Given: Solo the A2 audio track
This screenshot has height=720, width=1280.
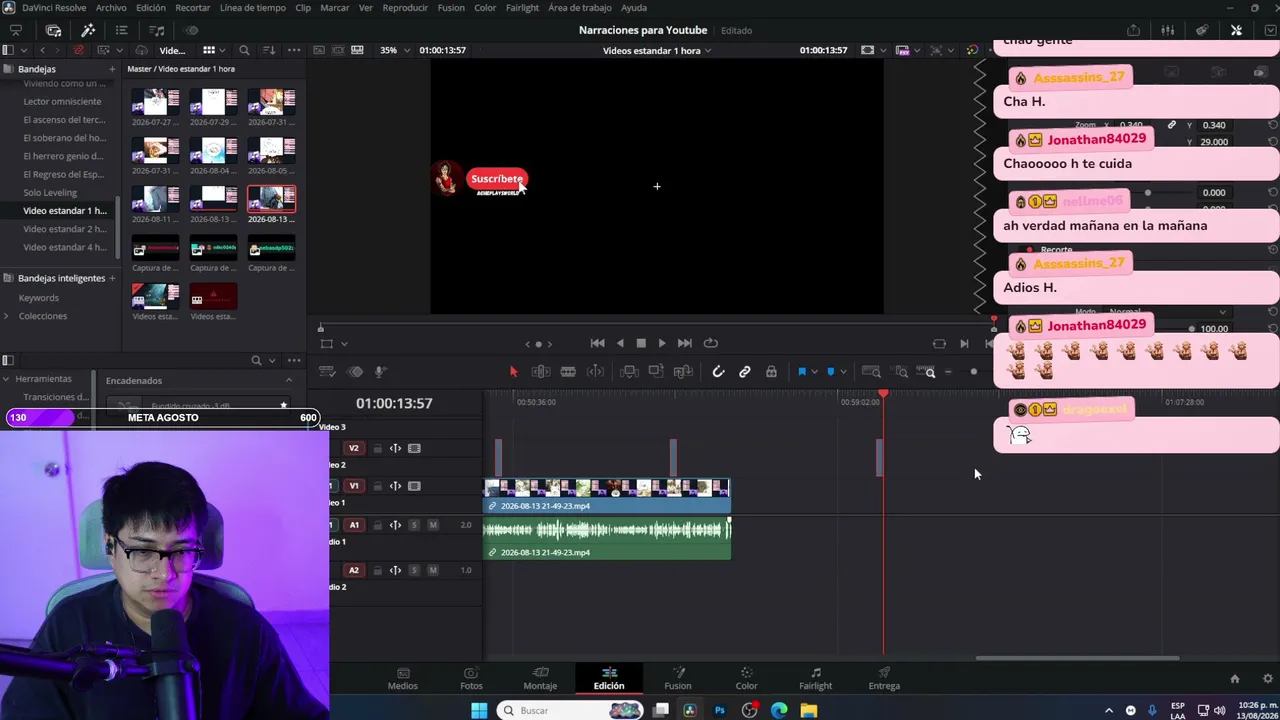Looking at the screenshot, I should (414, 570).
